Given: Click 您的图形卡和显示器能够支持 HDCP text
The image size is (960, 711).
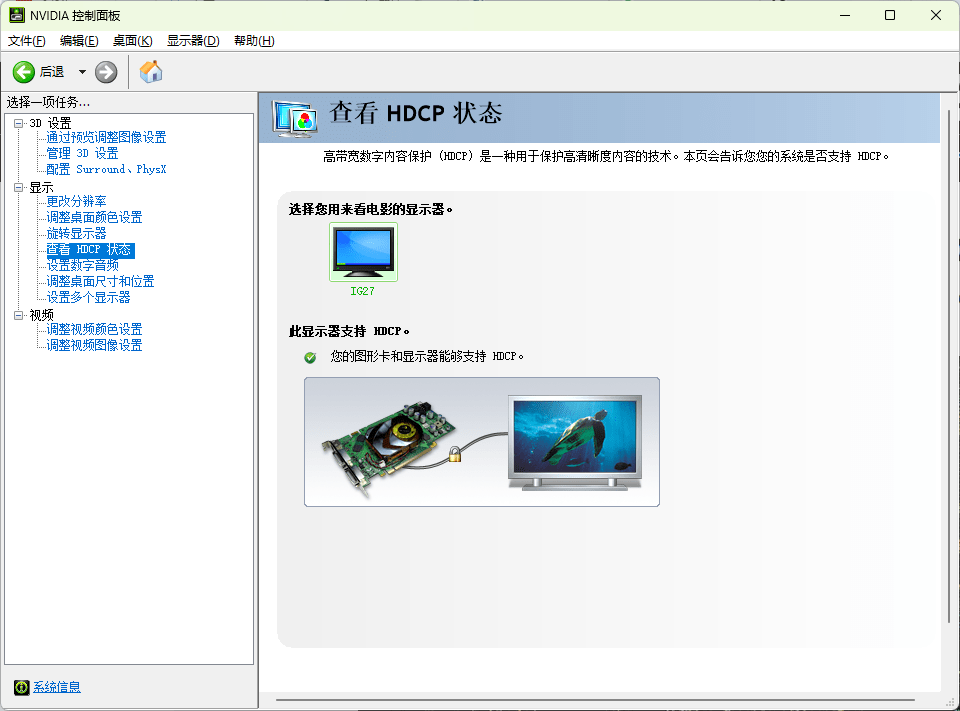Looking at the screenshot, I should [427, 356].
